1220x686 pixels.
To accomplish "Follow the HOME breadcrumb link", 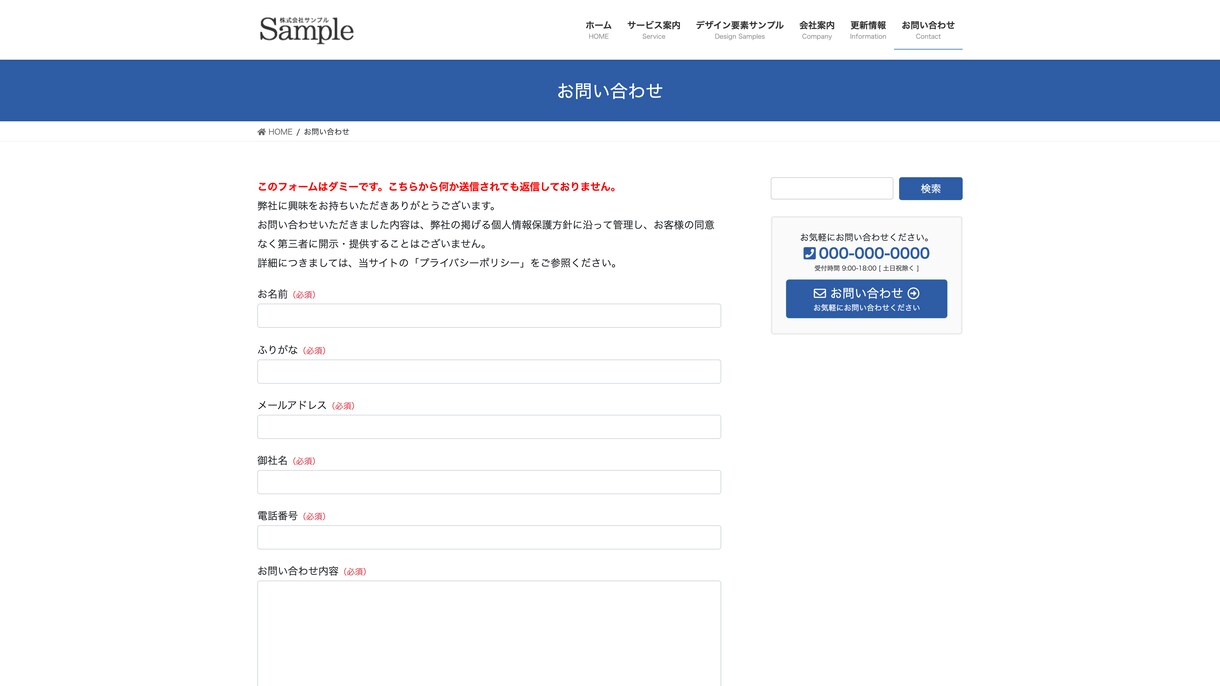I will click(275, 132).
